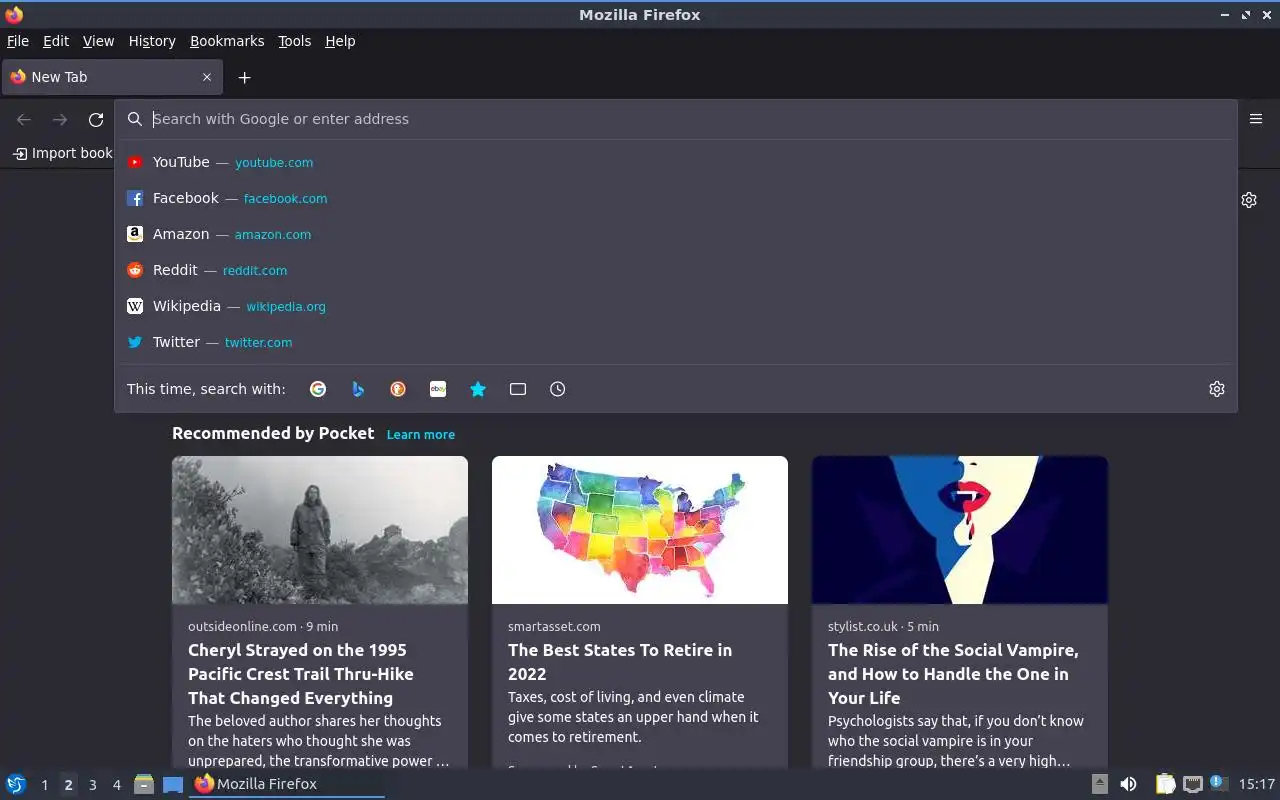The height and width of the screenshot is (800, 1280).
Task: Open volume control in system tray
Action: click(1128, 784)
